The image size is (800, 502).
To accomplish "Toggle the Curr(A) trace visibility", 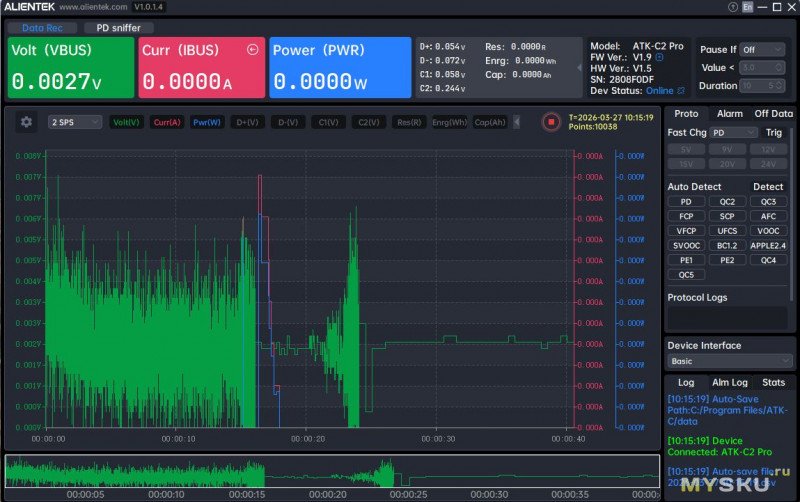I will (x=167, y=122).
